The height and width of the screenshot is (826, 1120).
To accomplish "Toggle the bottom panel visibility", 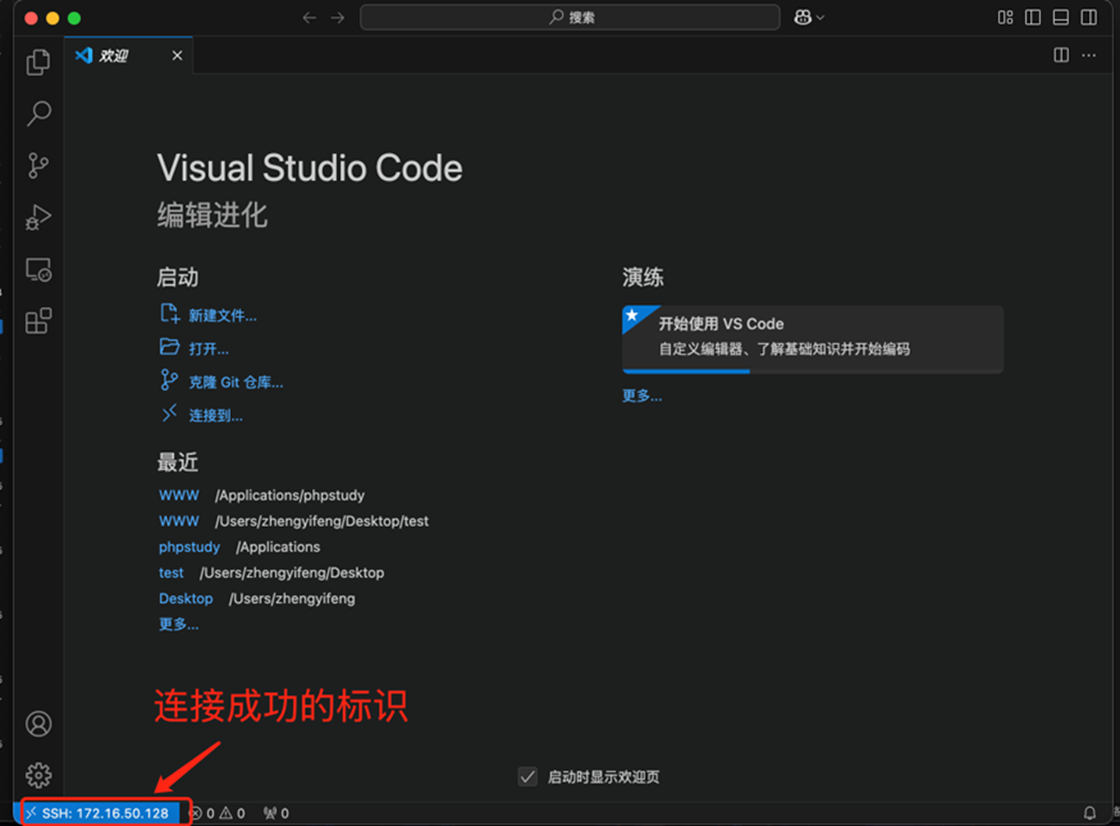I will (1061, 17).
